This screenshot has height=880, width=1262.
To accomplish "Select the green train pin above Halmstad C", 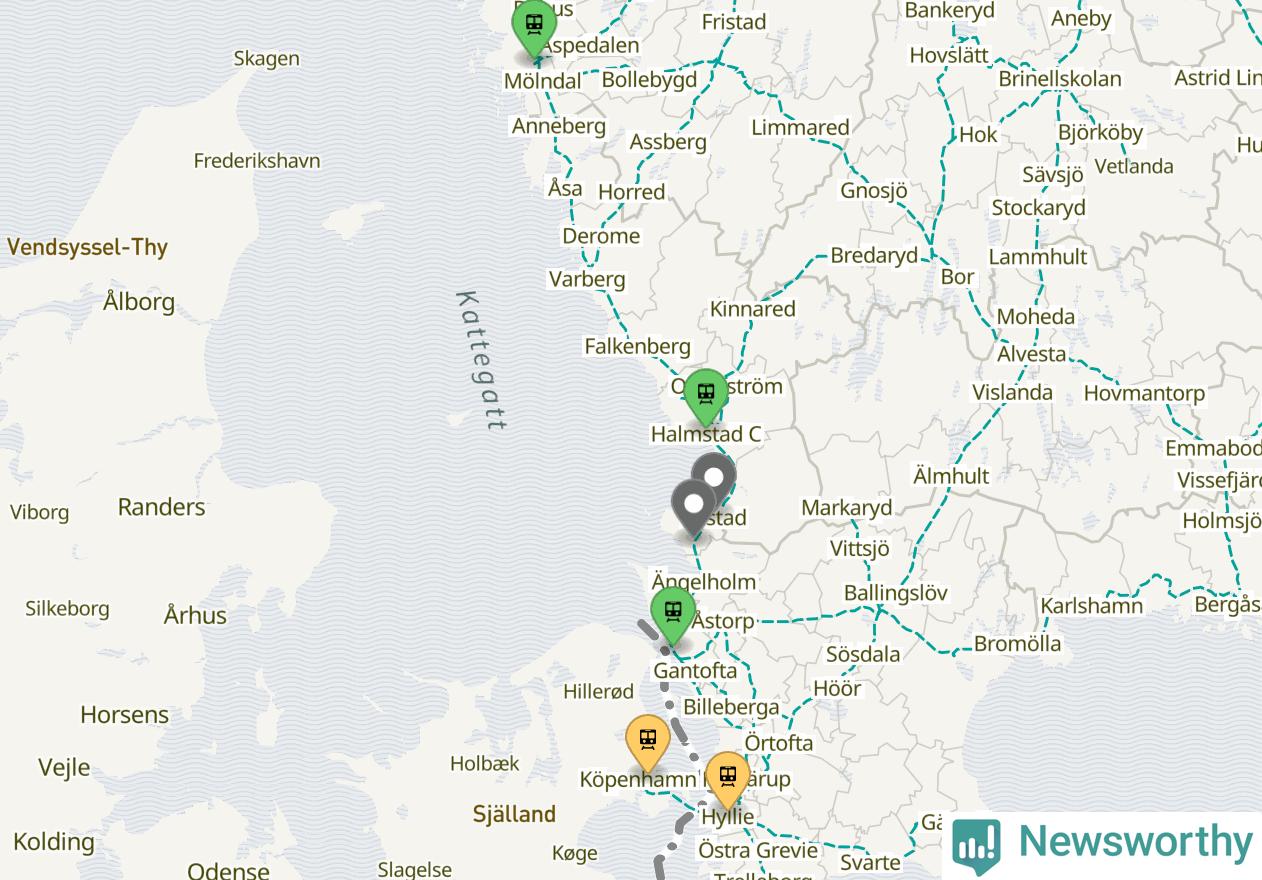I will click(706, 396).
